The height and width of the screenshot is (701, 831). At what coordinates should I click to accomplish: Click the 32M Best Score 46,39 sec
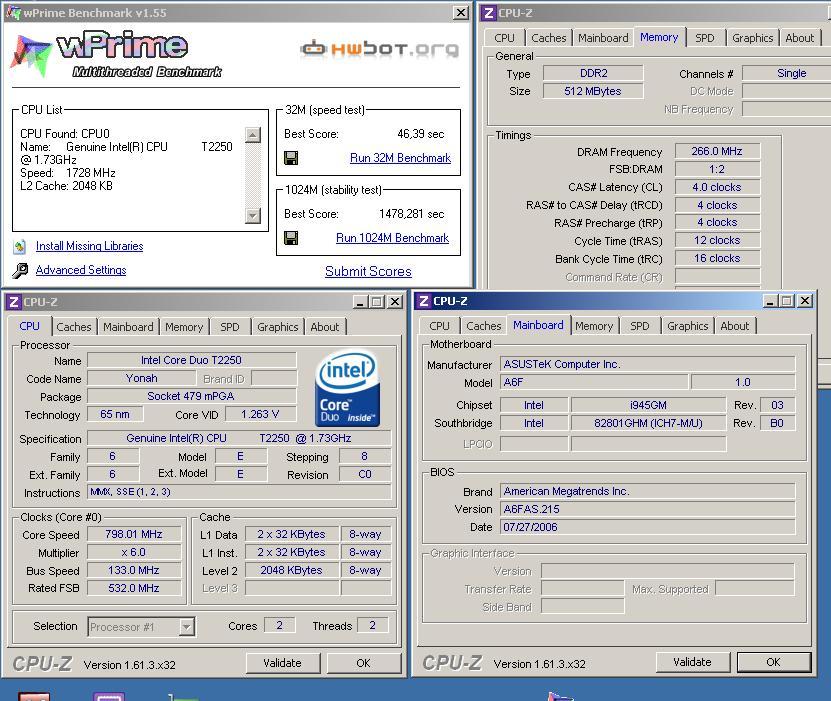[421, 134]
